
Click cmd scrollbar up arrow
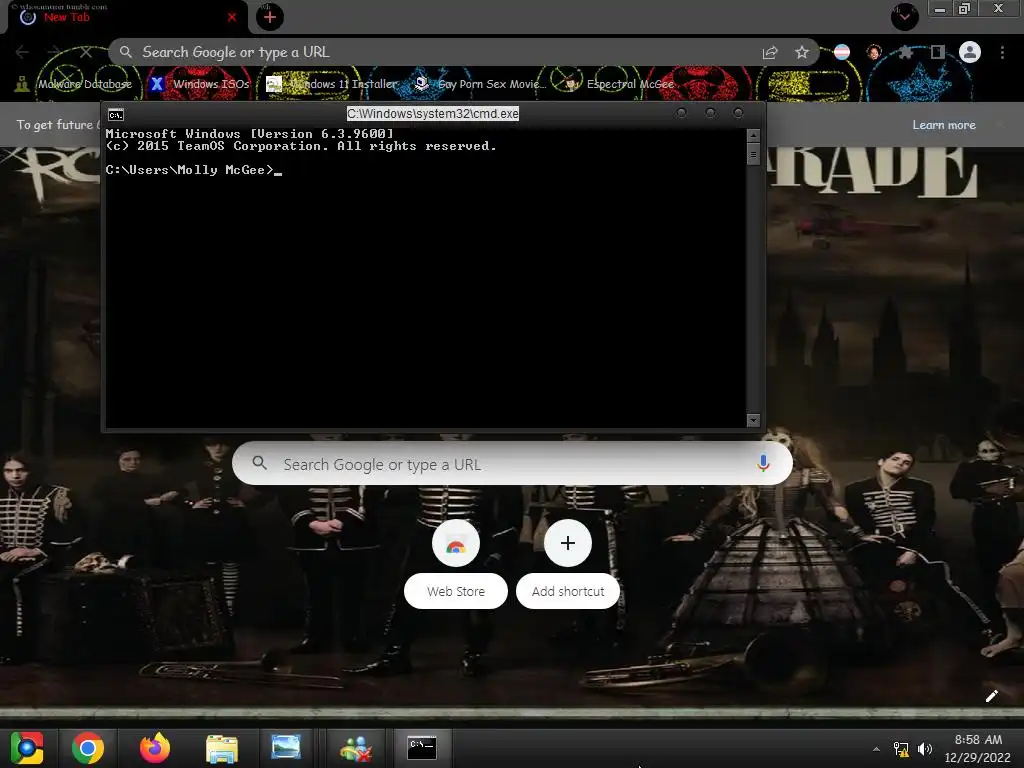click(753, 136)
